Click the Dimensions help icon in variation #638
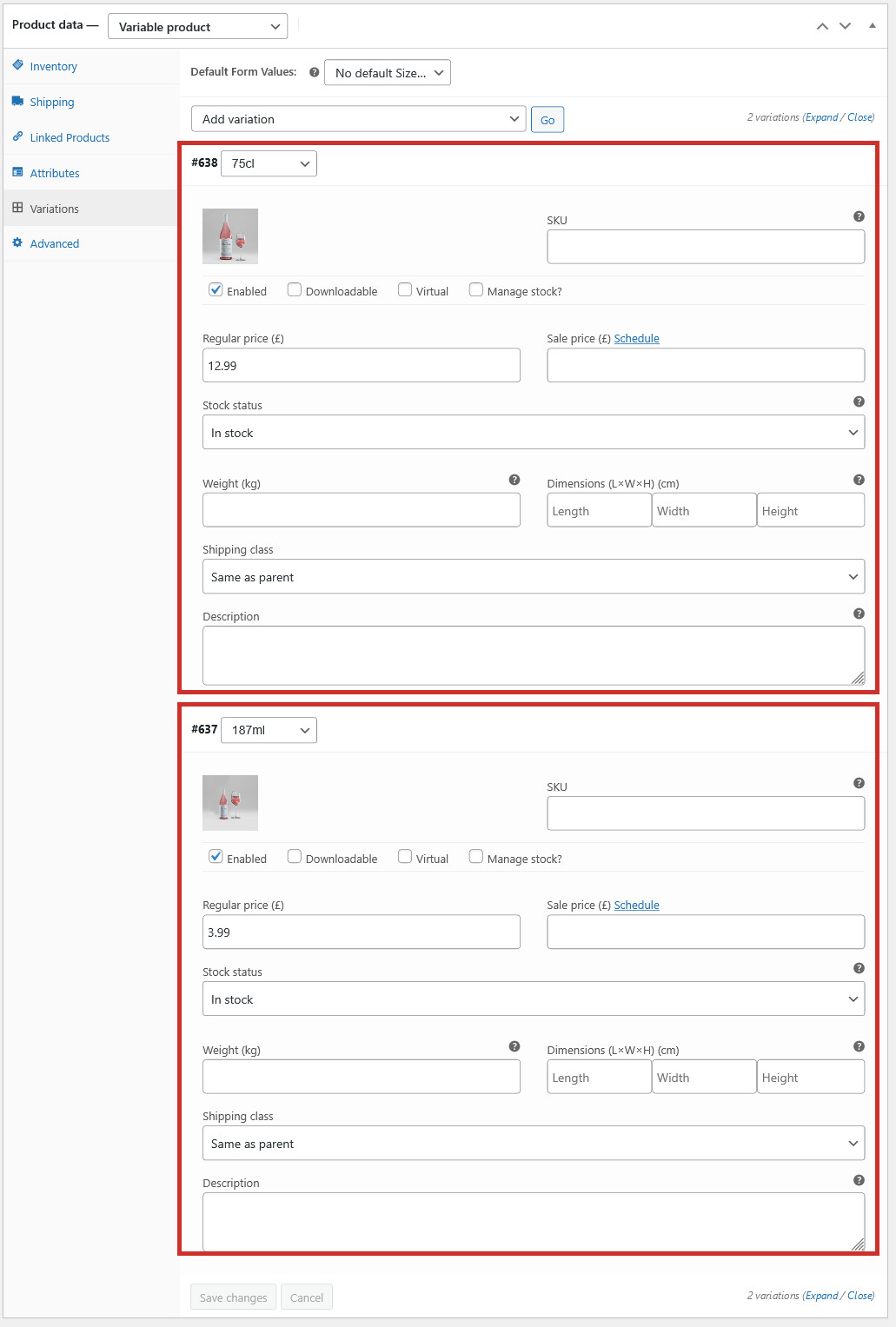 tap(859, 480)
